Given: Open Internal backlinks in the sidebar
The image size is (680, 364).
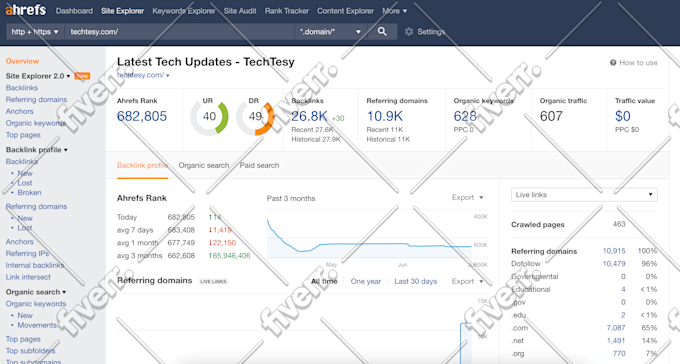Looking at the screenshot, I should [35, 265].
